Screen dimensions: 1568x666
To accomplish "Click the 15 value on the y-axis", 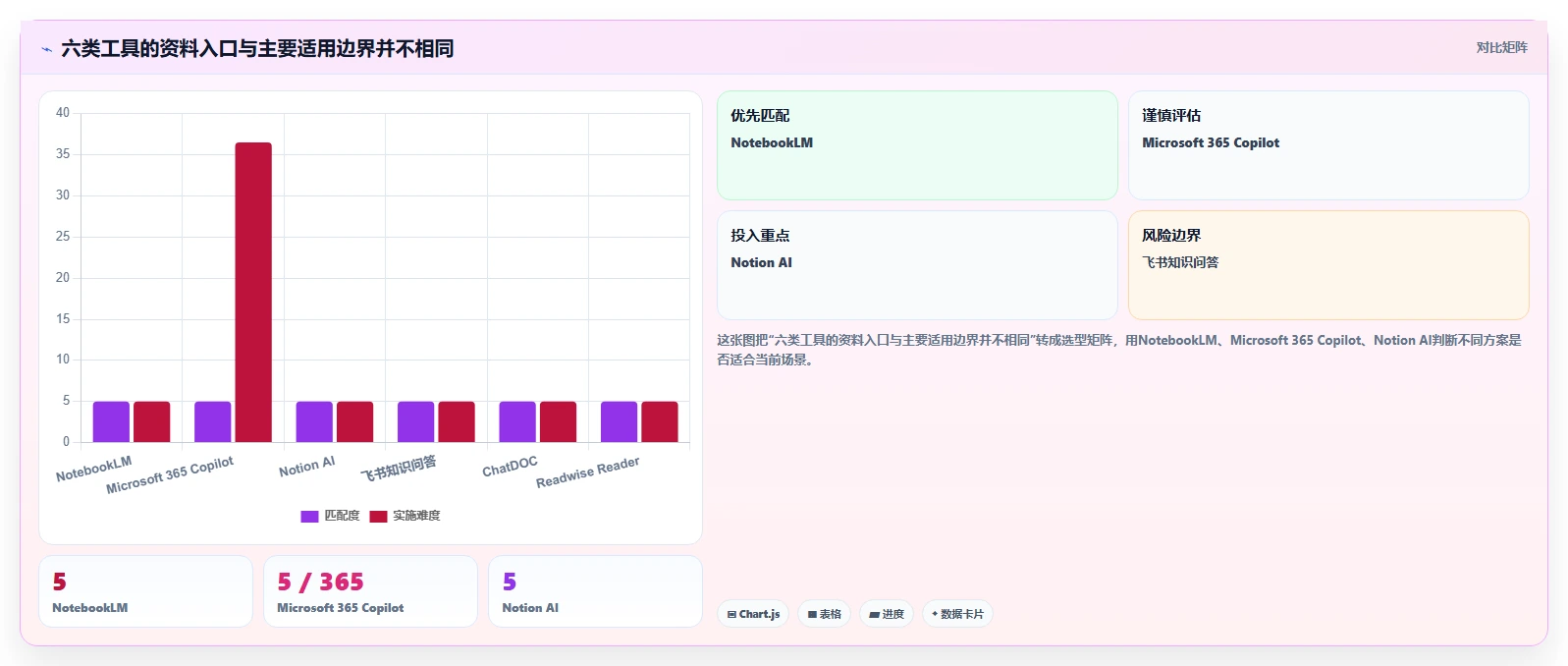I will click(63, 319).
